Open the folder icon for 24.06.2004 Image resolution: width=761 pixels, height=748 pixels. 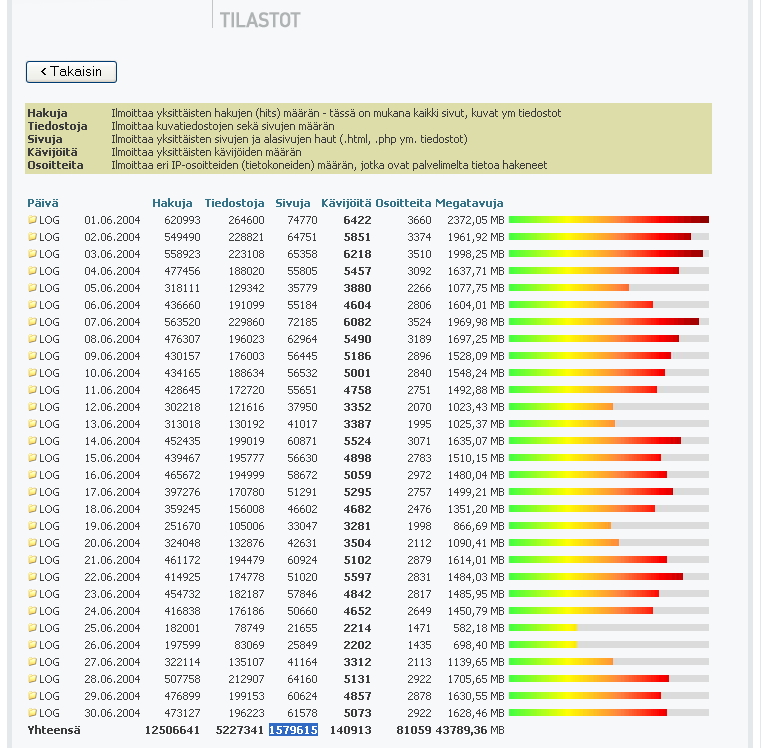pyautogui.click(x=33, y=611)
